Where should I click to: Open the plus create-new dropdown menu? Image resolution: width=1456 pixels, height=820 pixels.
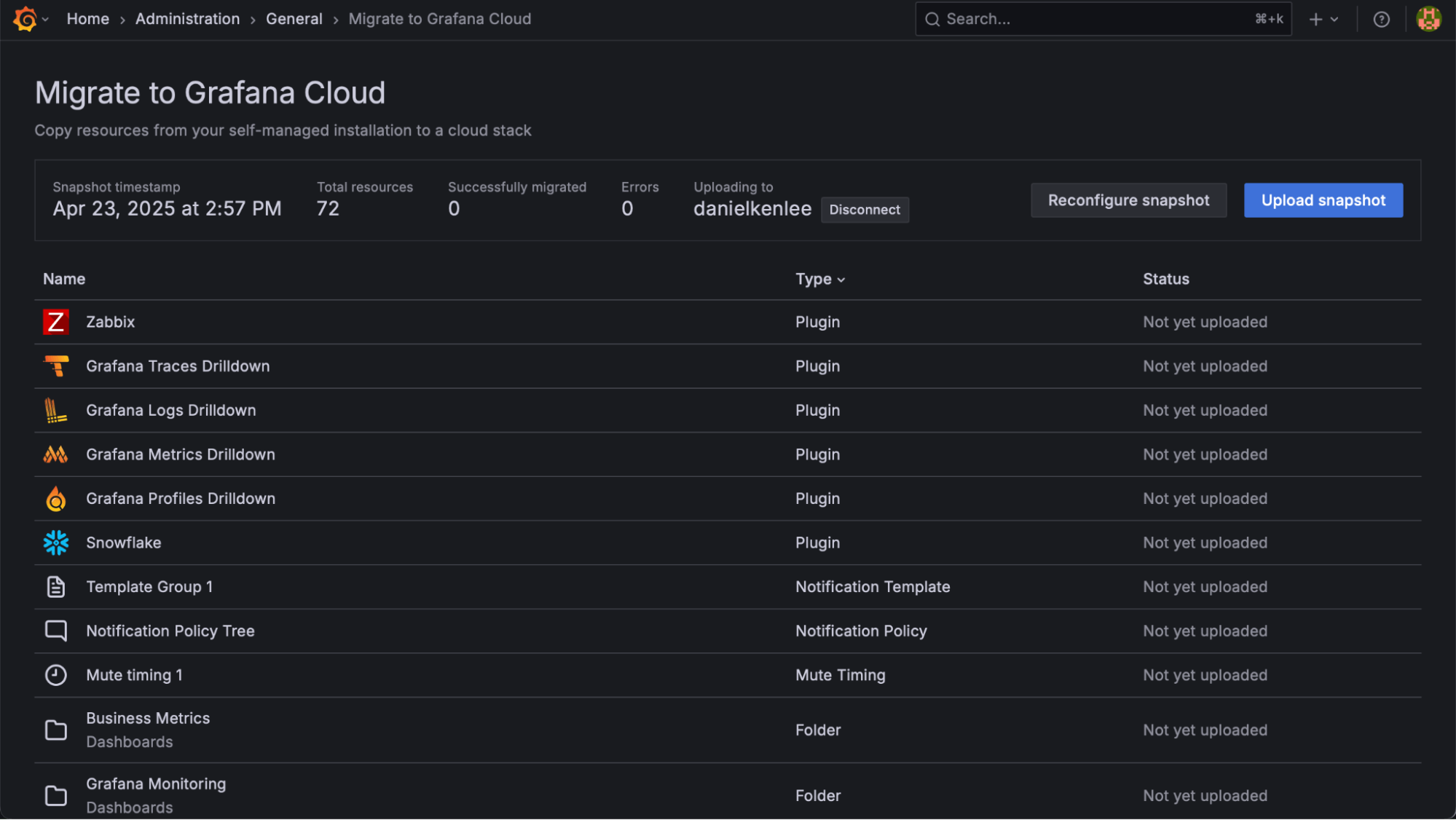(1323, 19)
